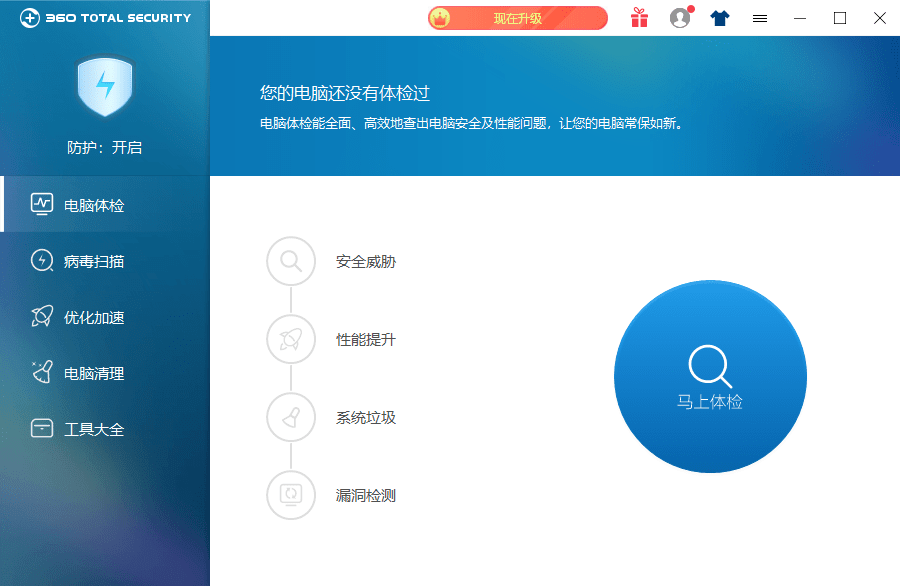Click the 安全威胁 magnifier circle icon
Screen dimensions: 900x586
point(291,261)
